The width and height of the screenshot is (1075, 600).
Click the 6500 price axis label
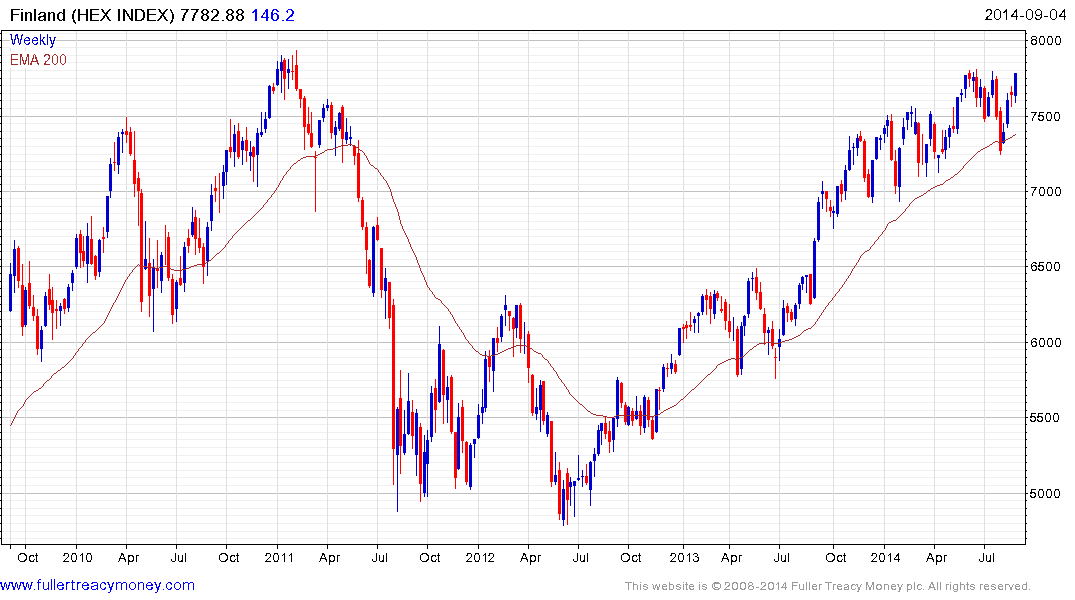tap(1046, 267)
